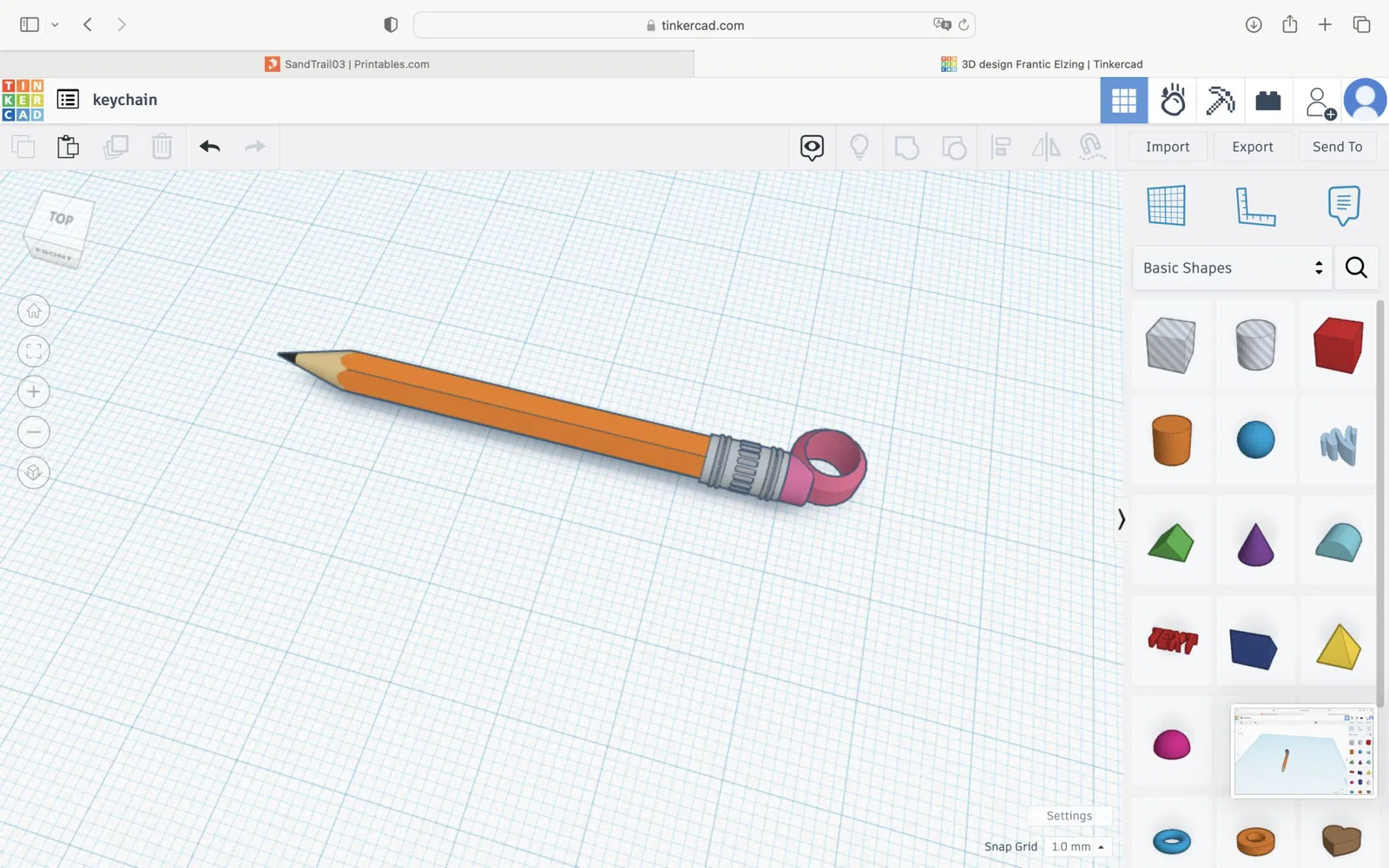The image size is (1389, 868).
Task: Click the Safari address bar
Action: coord(694,25)
